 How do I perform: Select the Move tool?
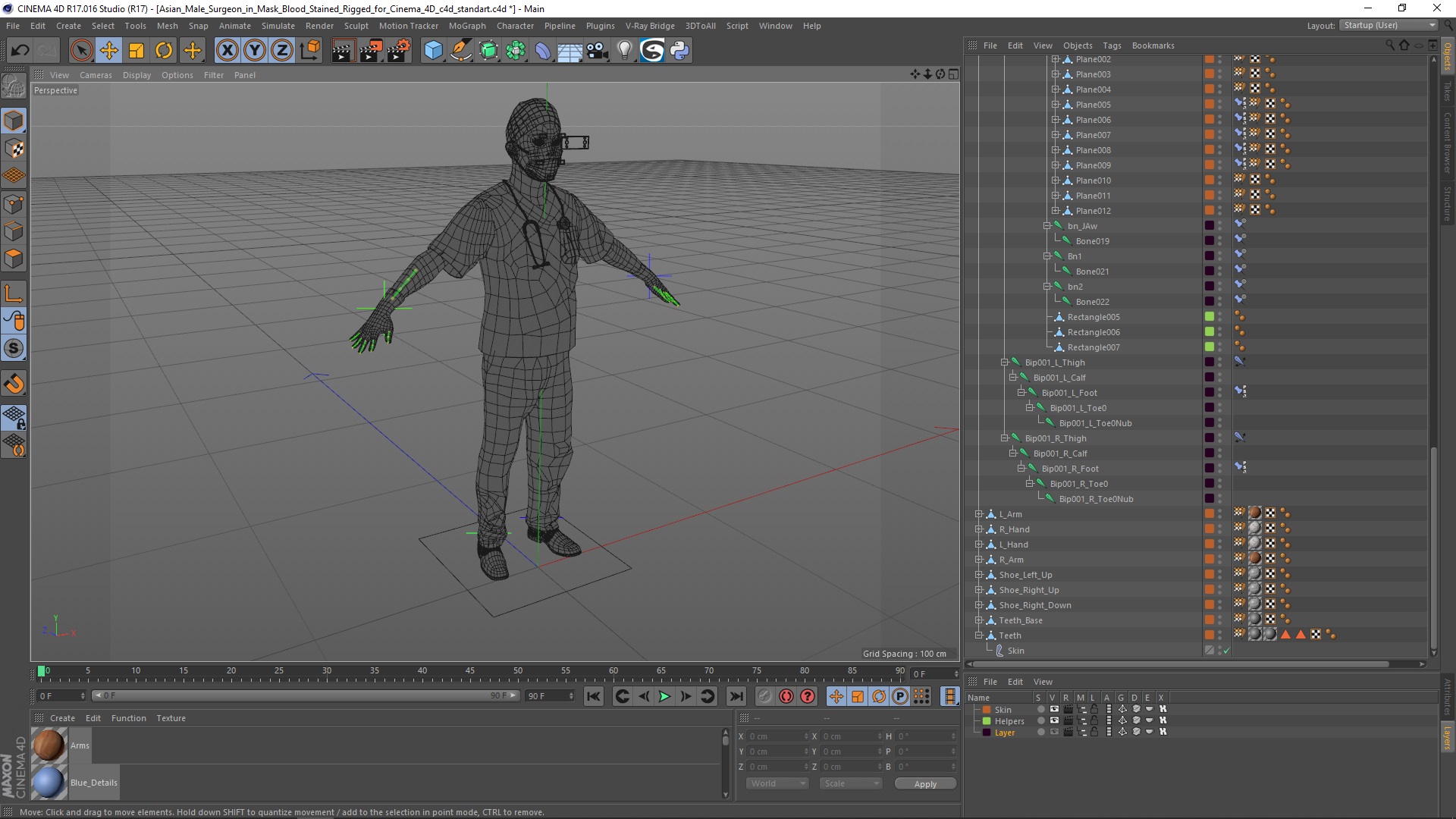tap(109, 51)
